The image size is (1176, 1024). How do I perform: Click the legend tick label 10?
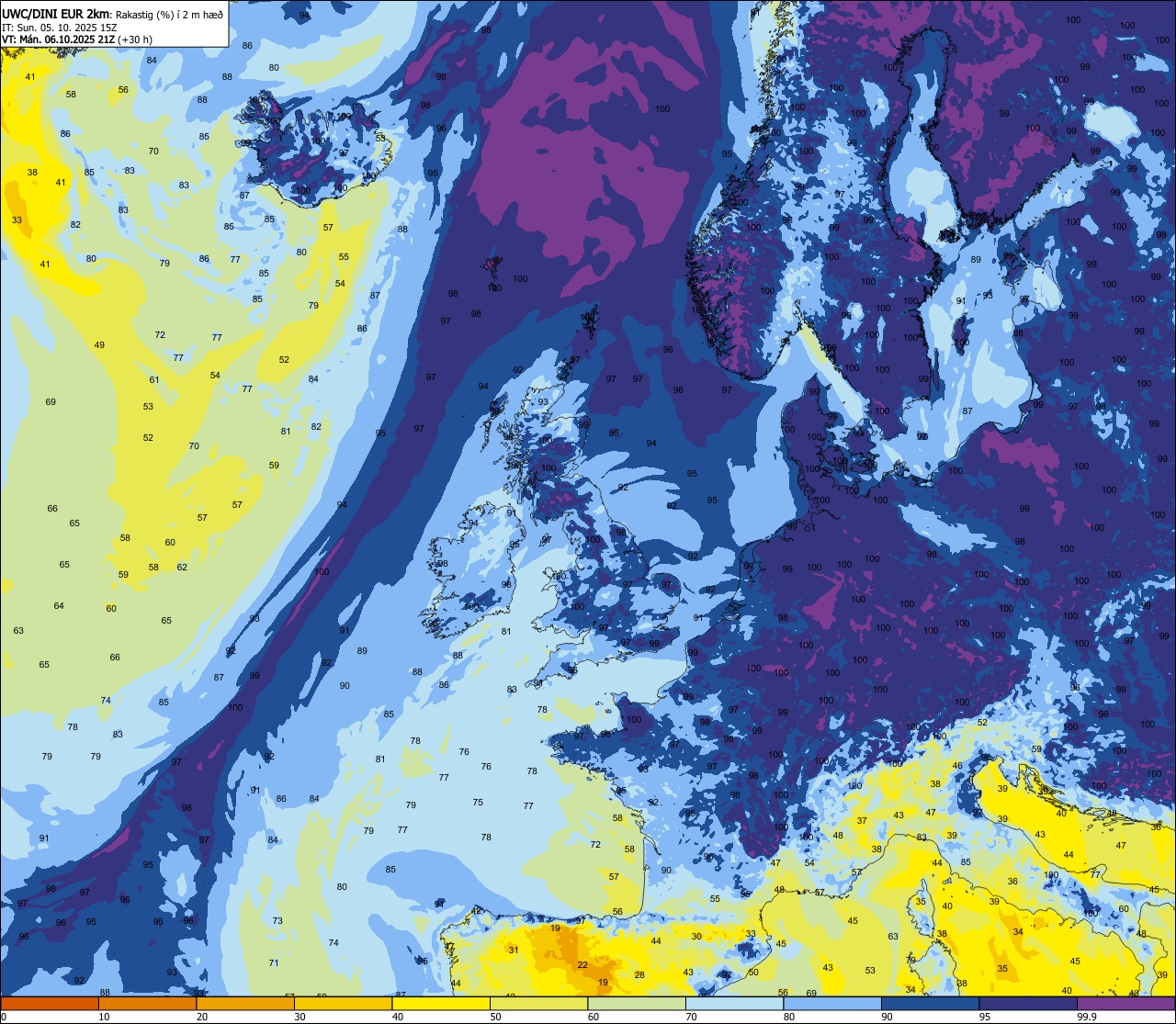pyautogui.click(x=104, y=1016)
